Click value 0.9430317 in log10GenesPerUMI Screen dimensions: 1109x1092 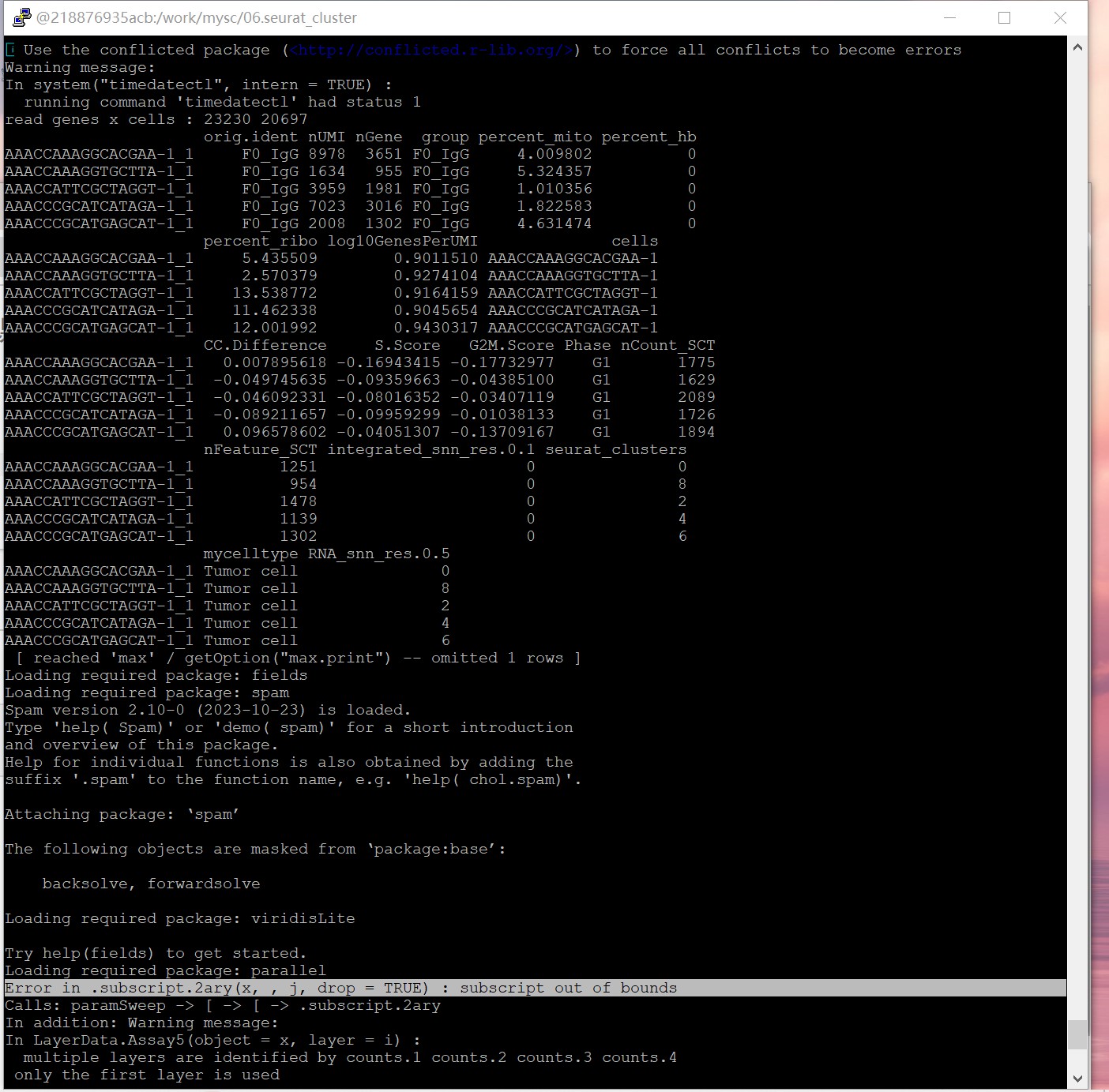coord(436,328)
